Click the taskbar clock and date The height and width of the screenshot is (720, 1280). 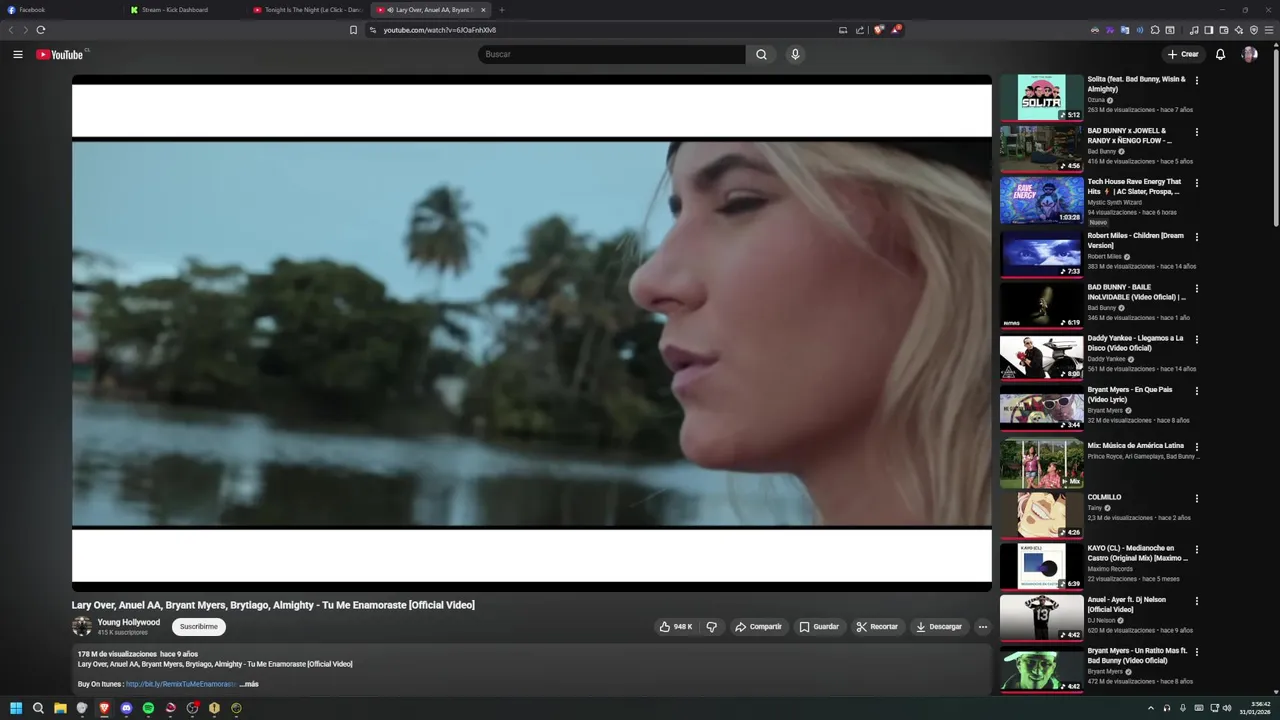coord(1254,708)
